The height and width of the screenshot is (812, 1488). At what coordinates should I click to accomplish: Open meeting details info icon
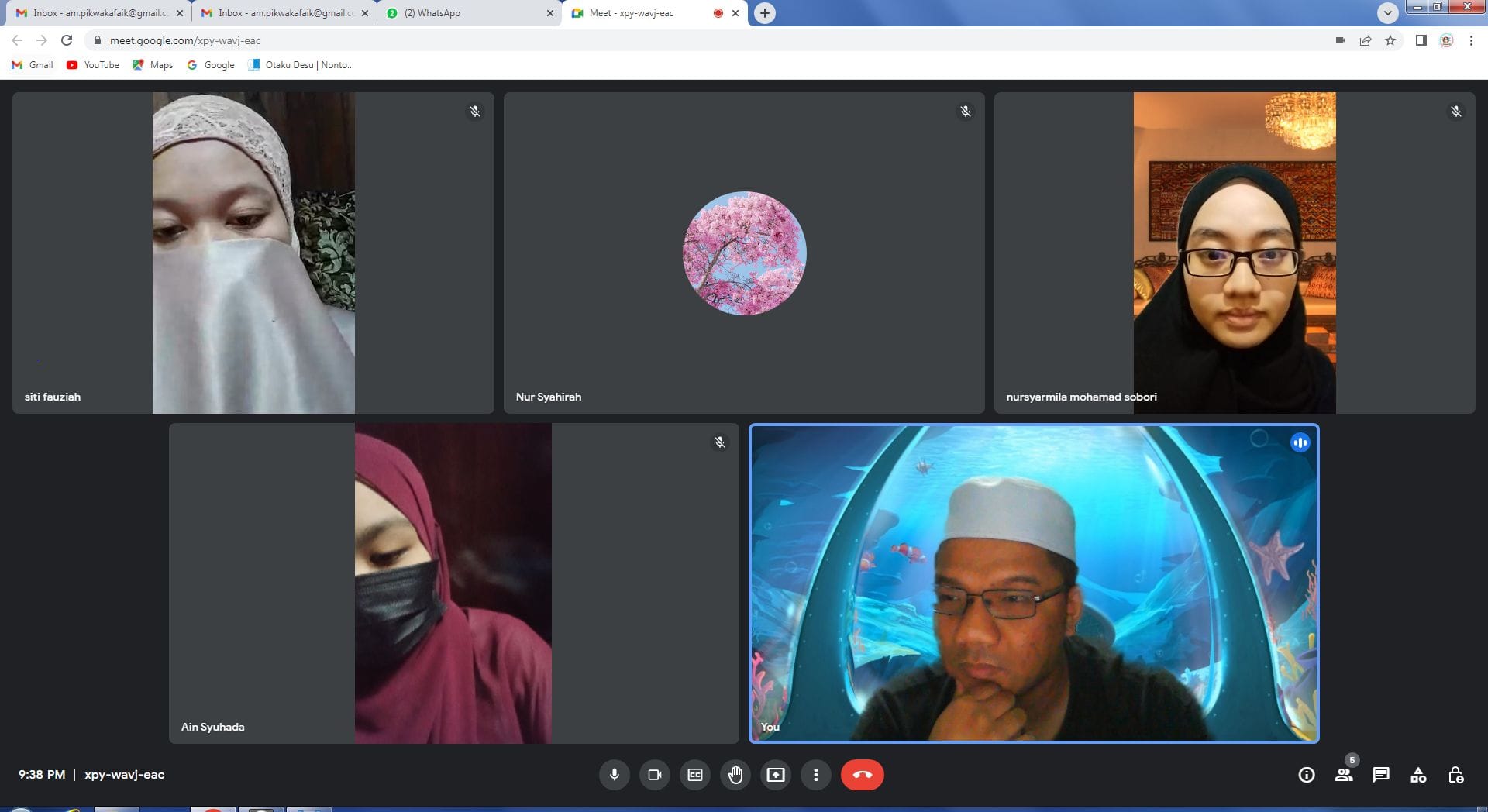point(1307,775)
